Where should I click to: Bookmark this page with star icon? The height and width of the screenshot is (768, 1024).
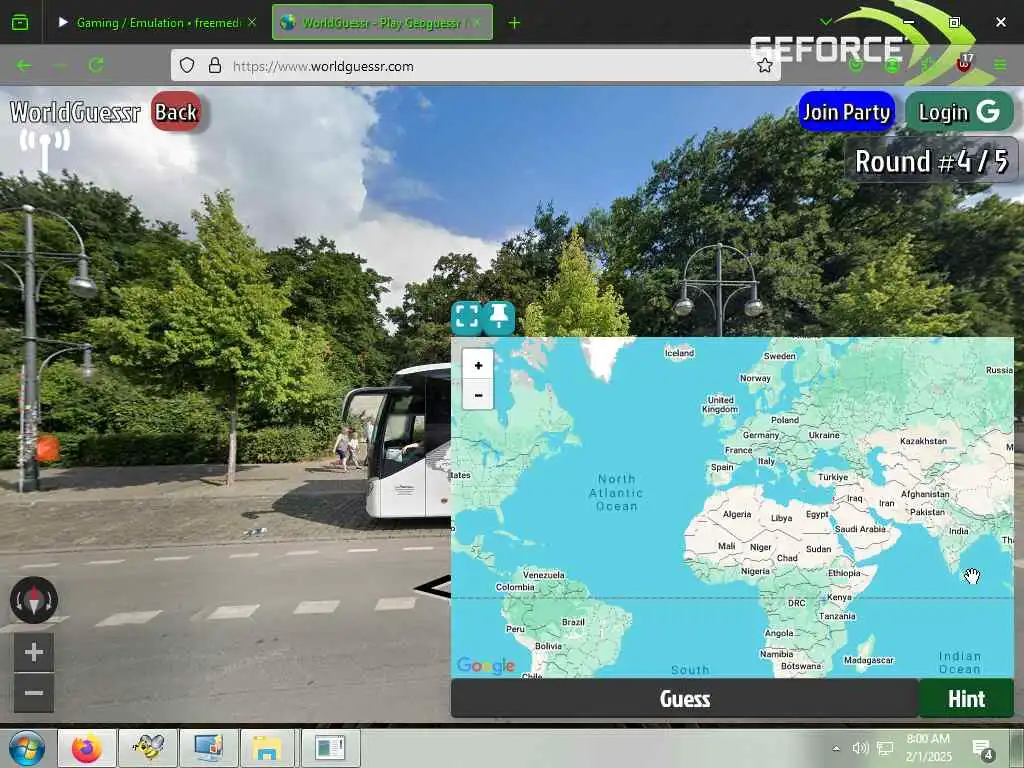coord(765,66)
